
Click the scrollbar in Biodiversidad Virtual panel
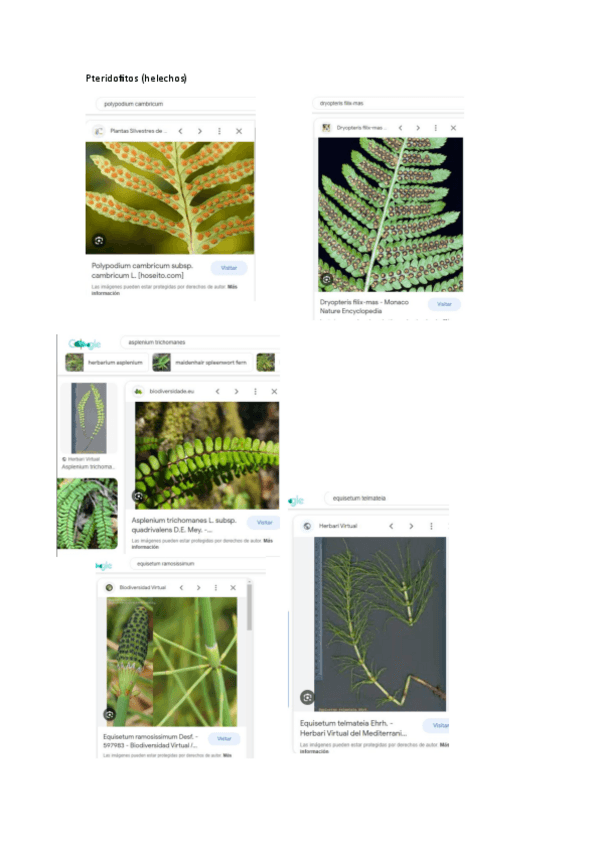tap(249, 607)
